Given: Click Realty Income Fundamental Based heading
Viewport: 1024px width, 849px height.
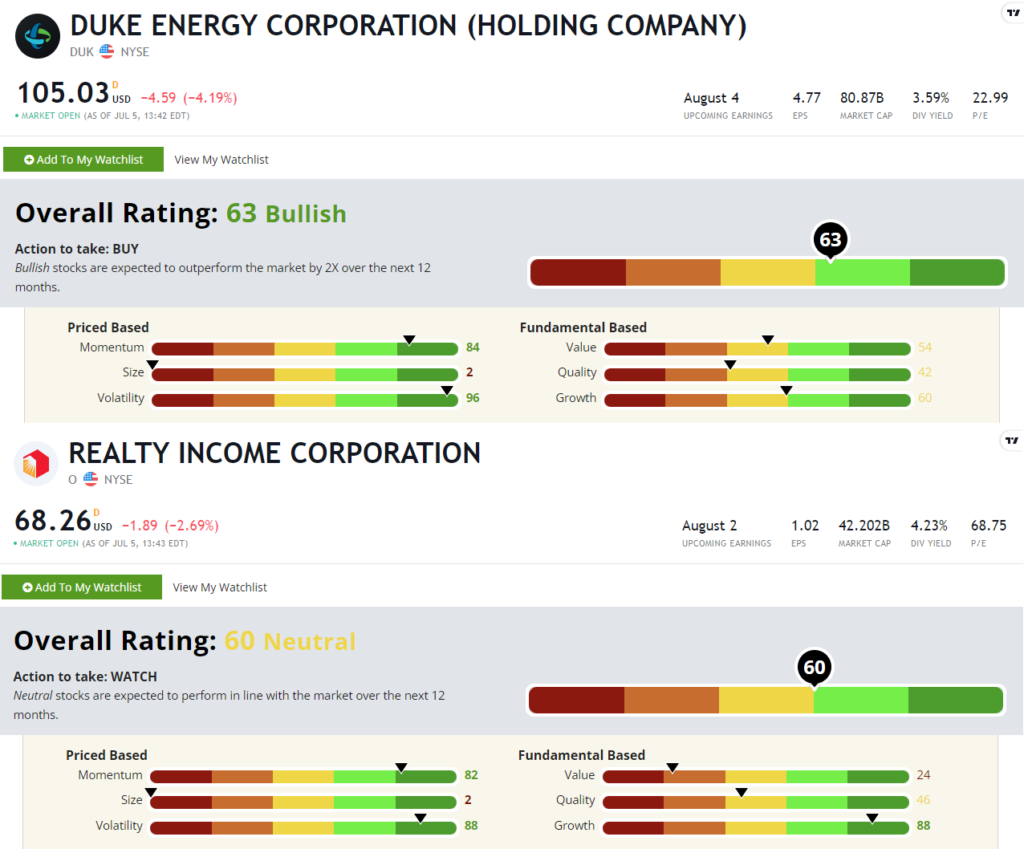Looking at the screenshot, I should tap(582, 755).
